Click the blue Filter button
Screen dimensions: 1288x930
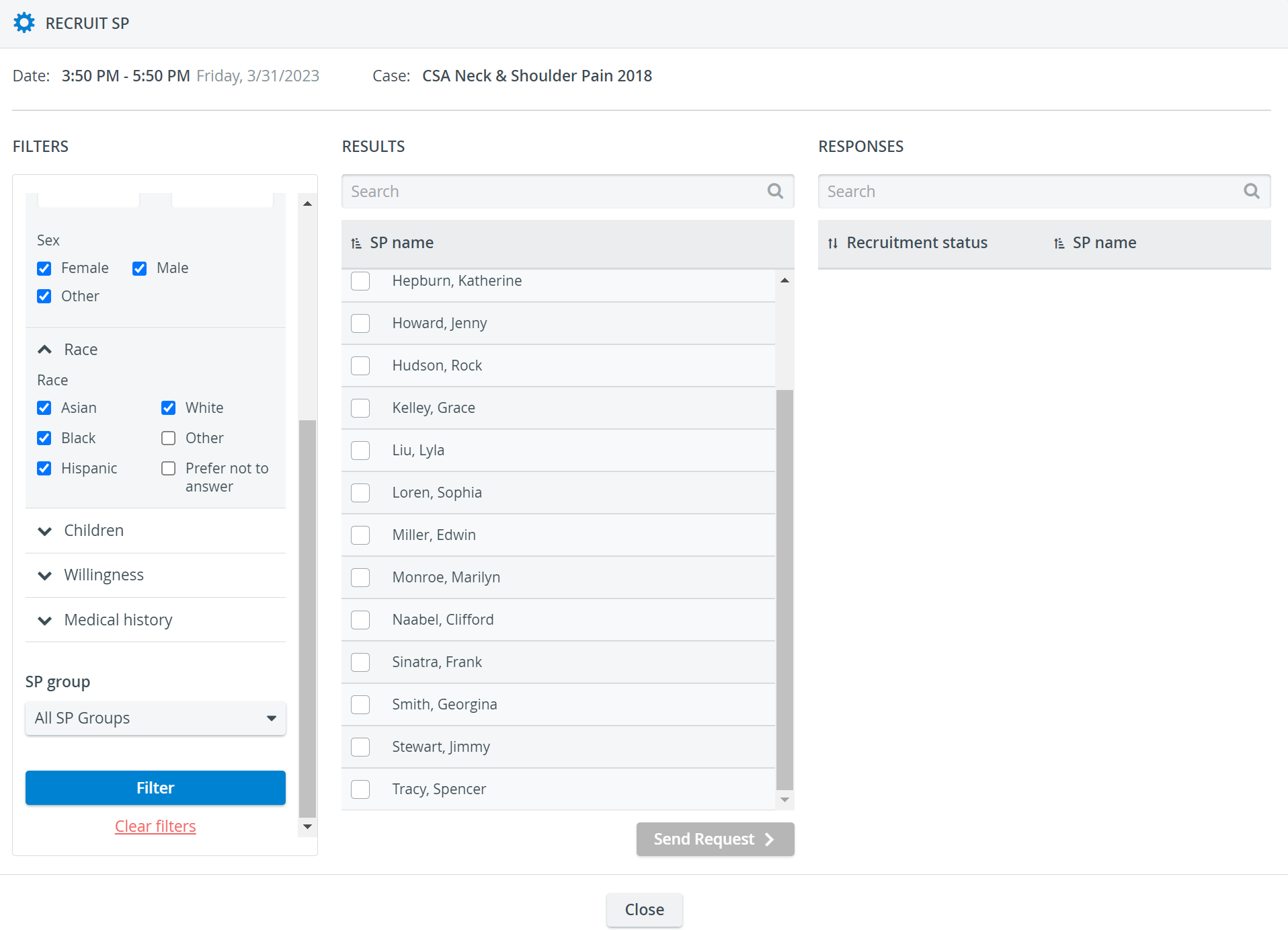pyautogui.click(x=155, y=788)
